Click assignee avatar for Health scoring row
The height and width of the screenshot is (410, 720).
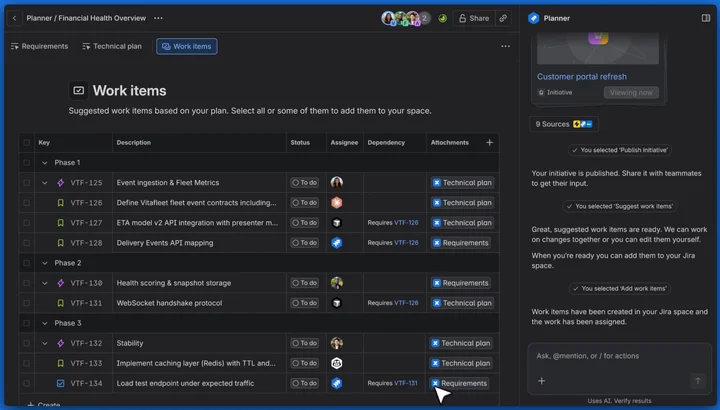(337, 283)
